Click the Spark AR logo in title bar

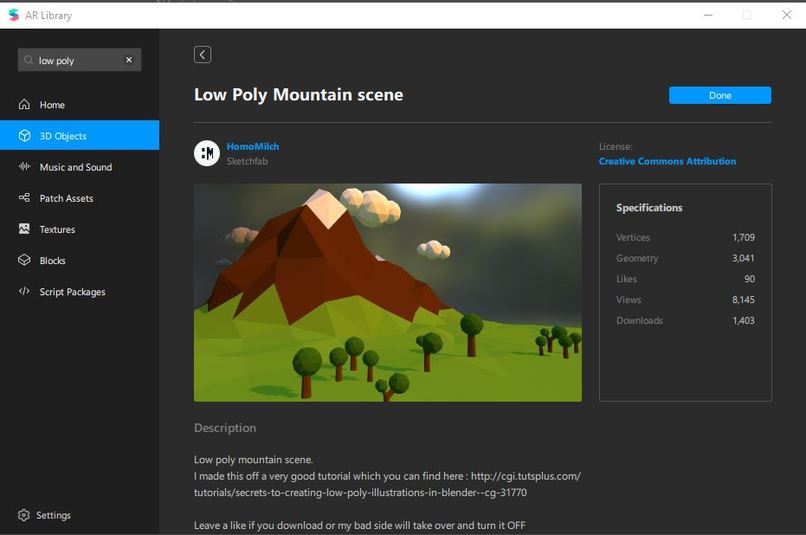13,15
